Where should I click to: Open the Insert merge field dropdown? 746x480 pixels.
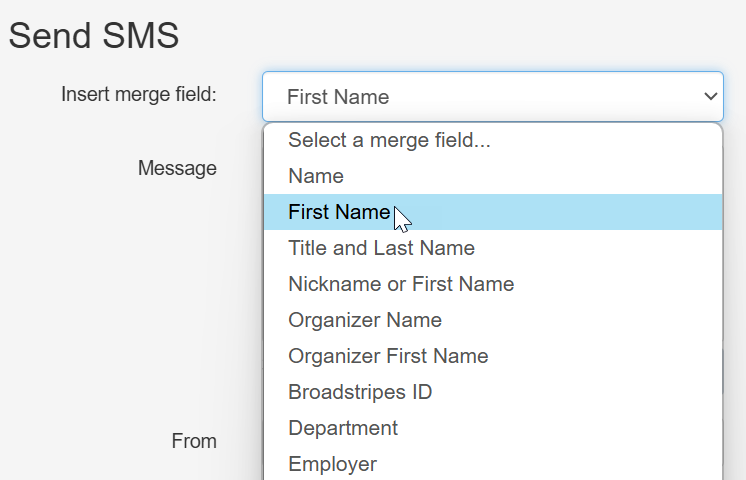[493, 97]
